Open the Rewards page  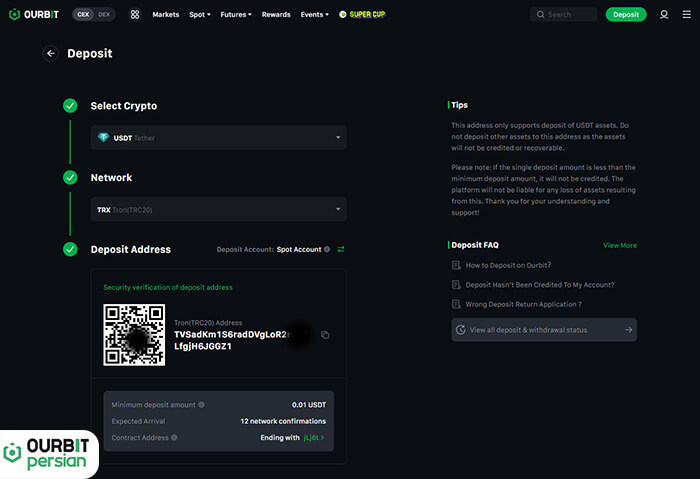[276, 14]
